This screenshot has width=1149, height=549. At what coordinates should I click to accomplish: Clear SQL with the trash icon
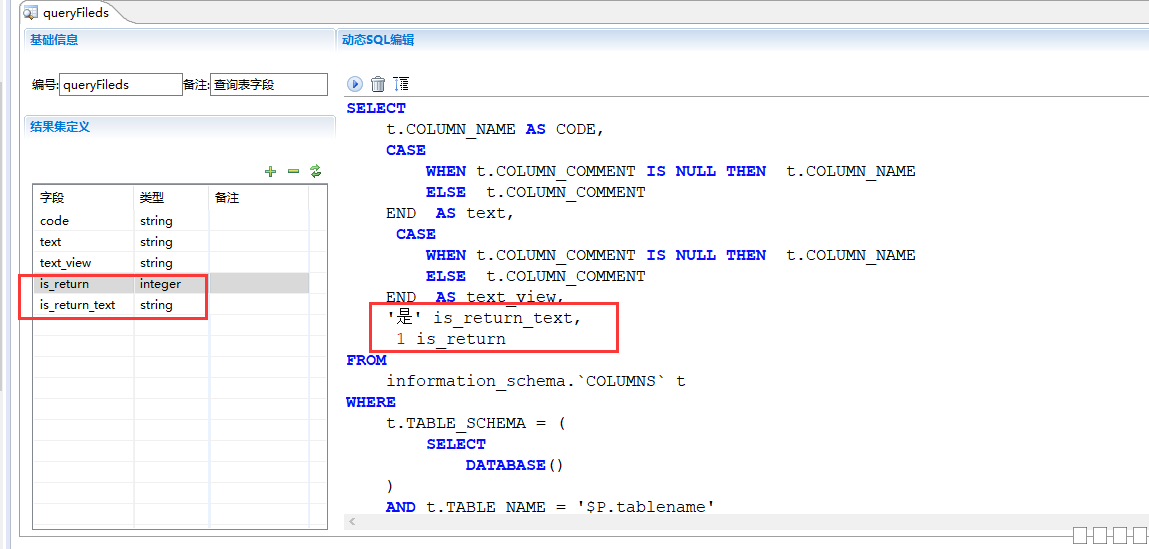click(x=378, y=84)
